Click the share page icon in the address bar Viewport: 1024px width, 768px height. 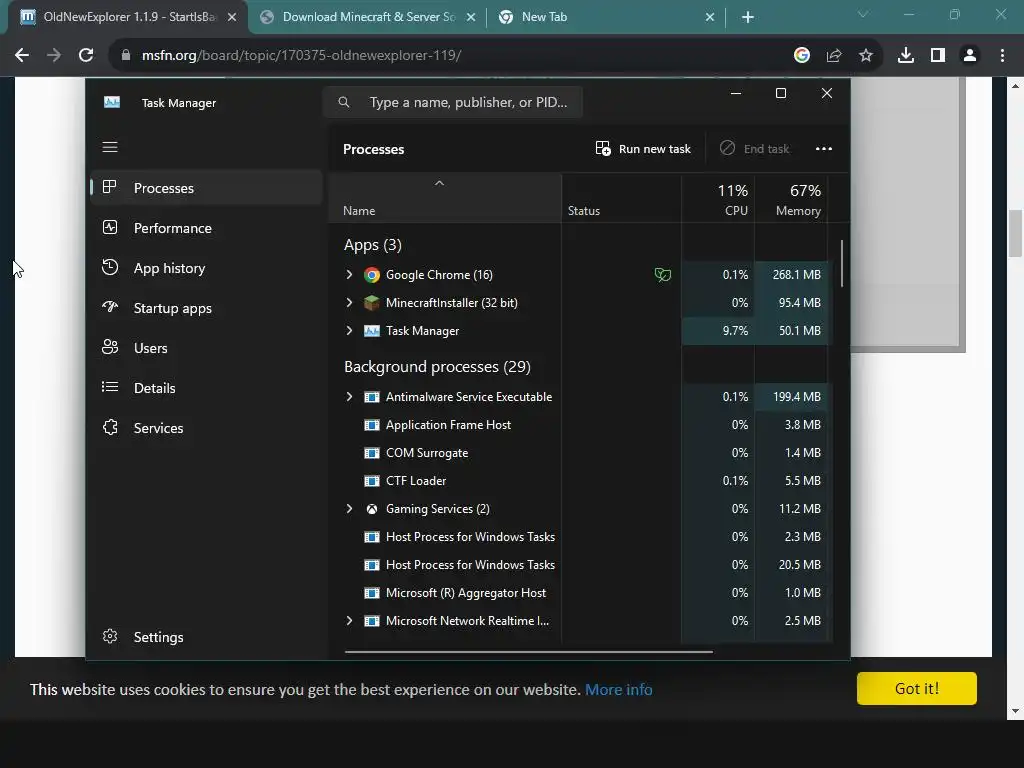pos(833,56)
